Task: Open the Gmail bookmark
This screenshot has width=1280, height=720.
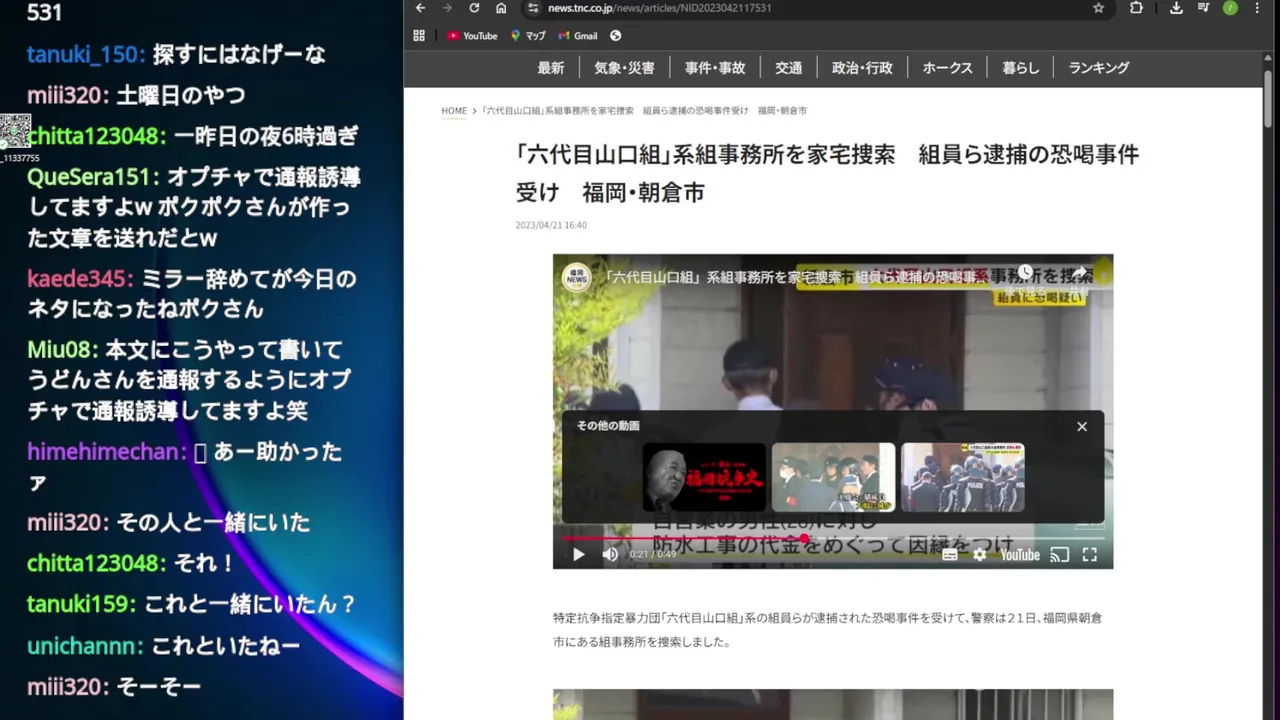Action: pos(578,35)
